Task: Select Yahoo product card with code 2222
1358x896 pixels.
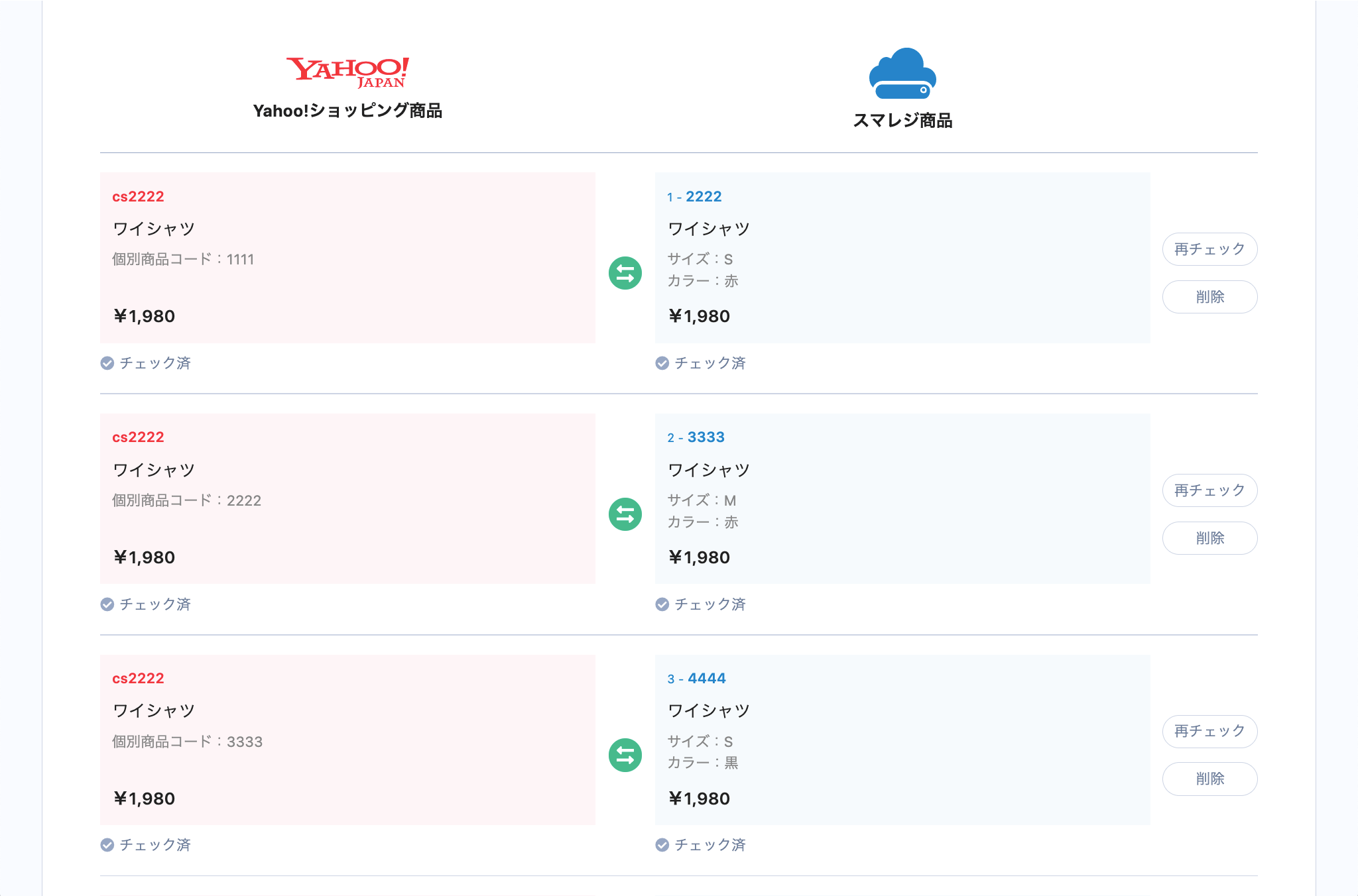Action: (347, 498)
